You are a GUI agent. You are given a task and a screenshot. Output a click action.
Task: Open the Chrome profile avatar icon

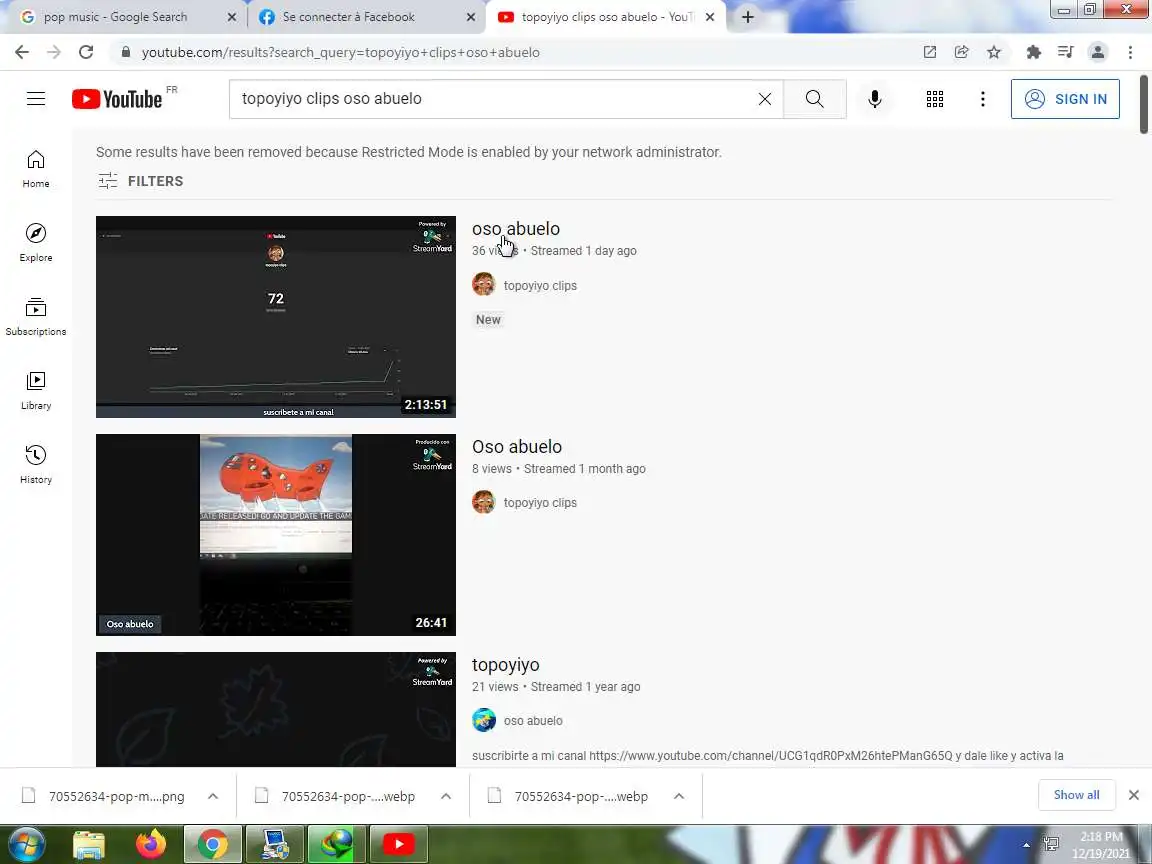tap(1098, 52)
